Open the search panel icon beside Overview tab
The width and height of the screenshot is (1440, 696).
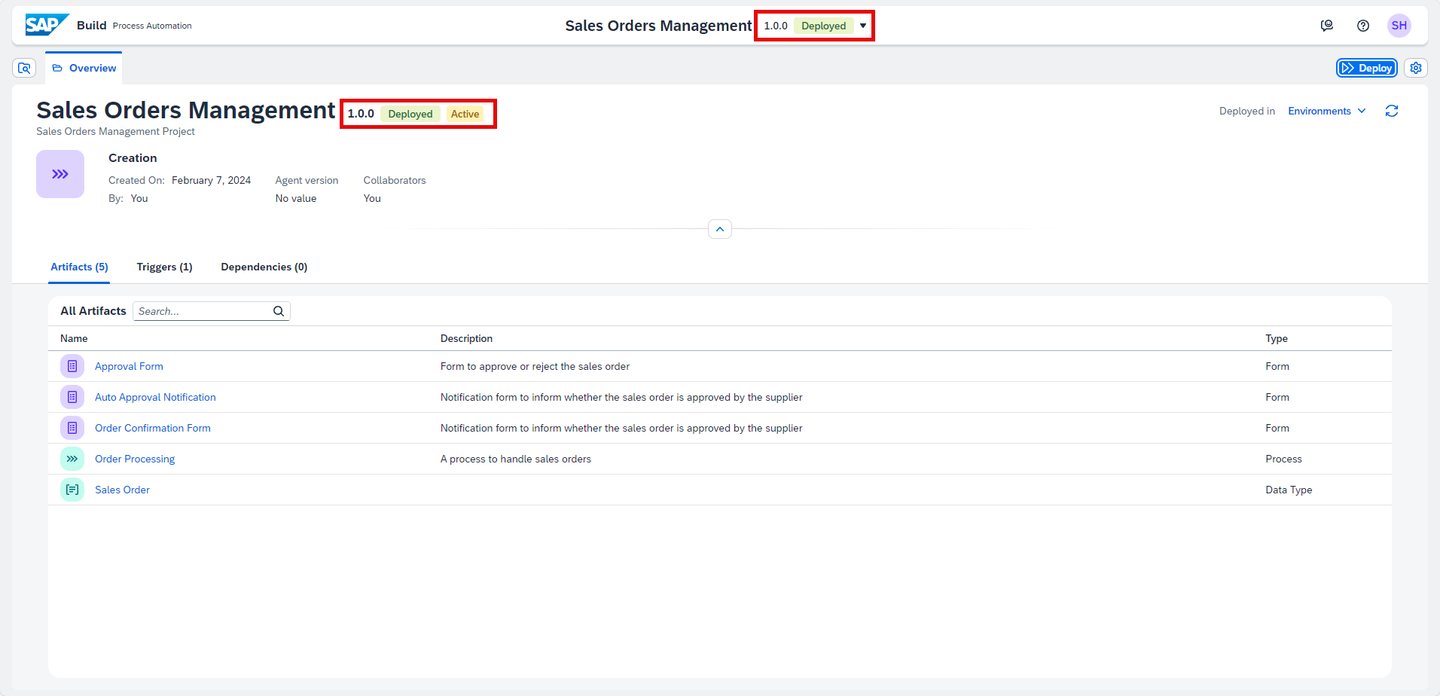pyautogui.click(x=25, y=68)
